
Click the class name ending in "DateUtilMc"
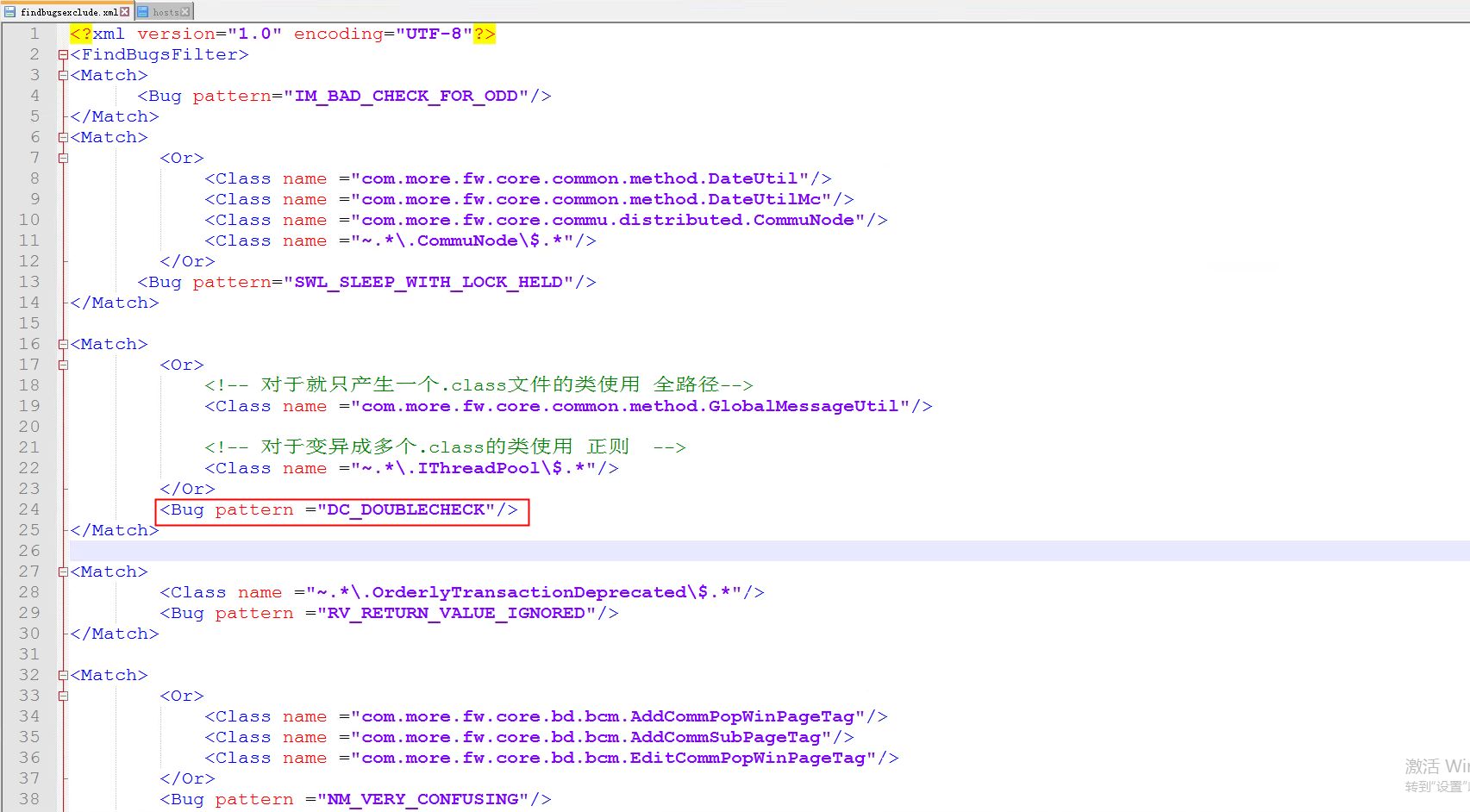(x=591, y=199)
